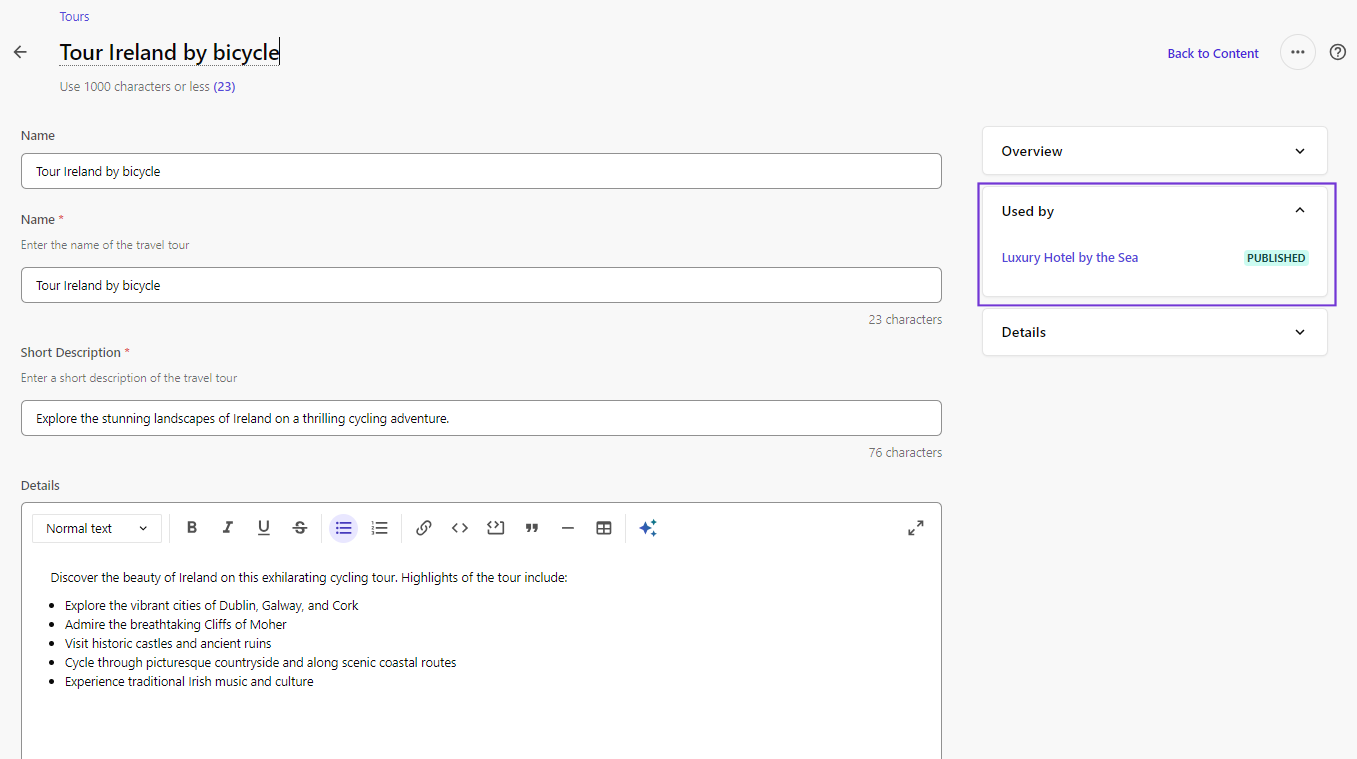Open the help question mark icon
The height and width of the screenshot is (759, 1357).
[x=1338, y=52]
